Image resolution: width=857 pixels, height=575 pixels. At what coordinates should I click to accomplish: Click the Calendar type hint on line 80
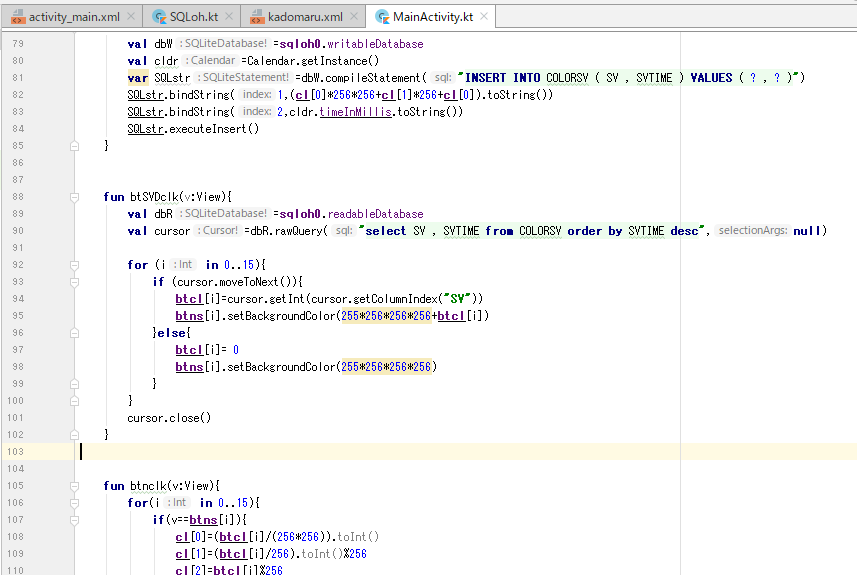coord(211,61)
